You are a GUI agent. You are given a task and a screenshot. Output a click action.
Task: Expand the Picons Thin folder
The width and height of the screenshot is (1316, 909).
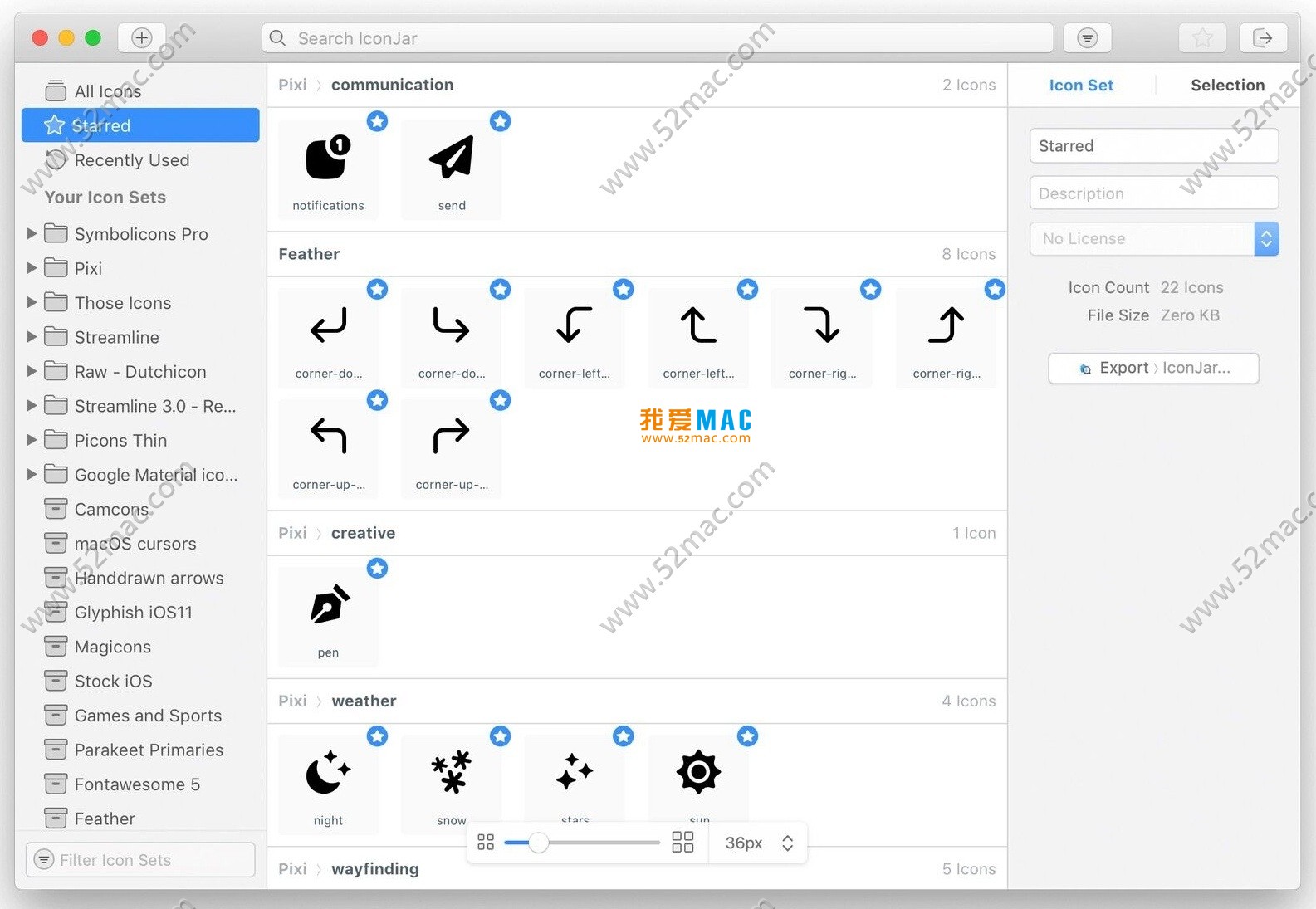pos(32,440)
